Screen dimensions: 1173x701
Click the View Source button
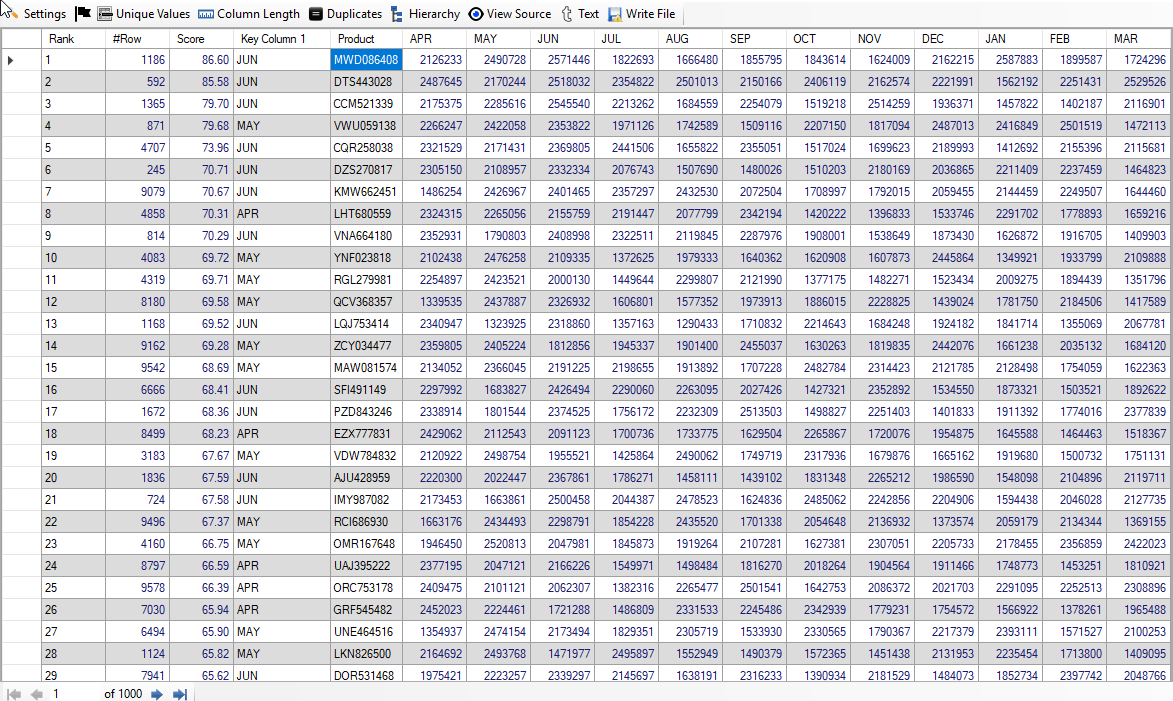[510, 14]
